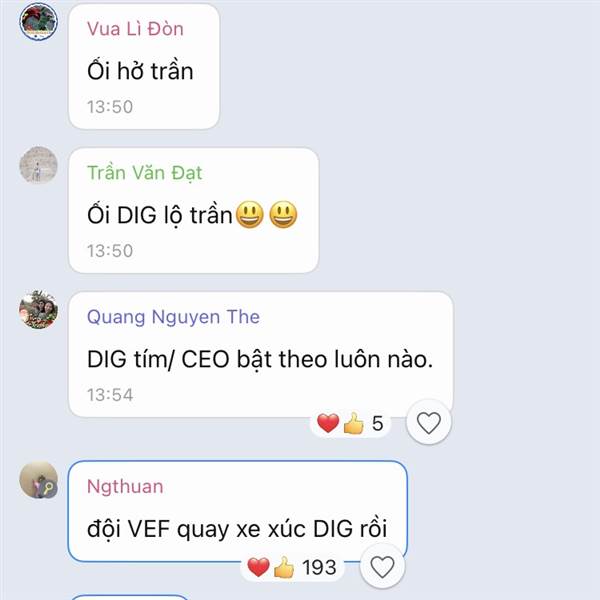600x600 pixels.
Task: Open Ngthuan's profile avatar
Action: [x=38, y=480]
